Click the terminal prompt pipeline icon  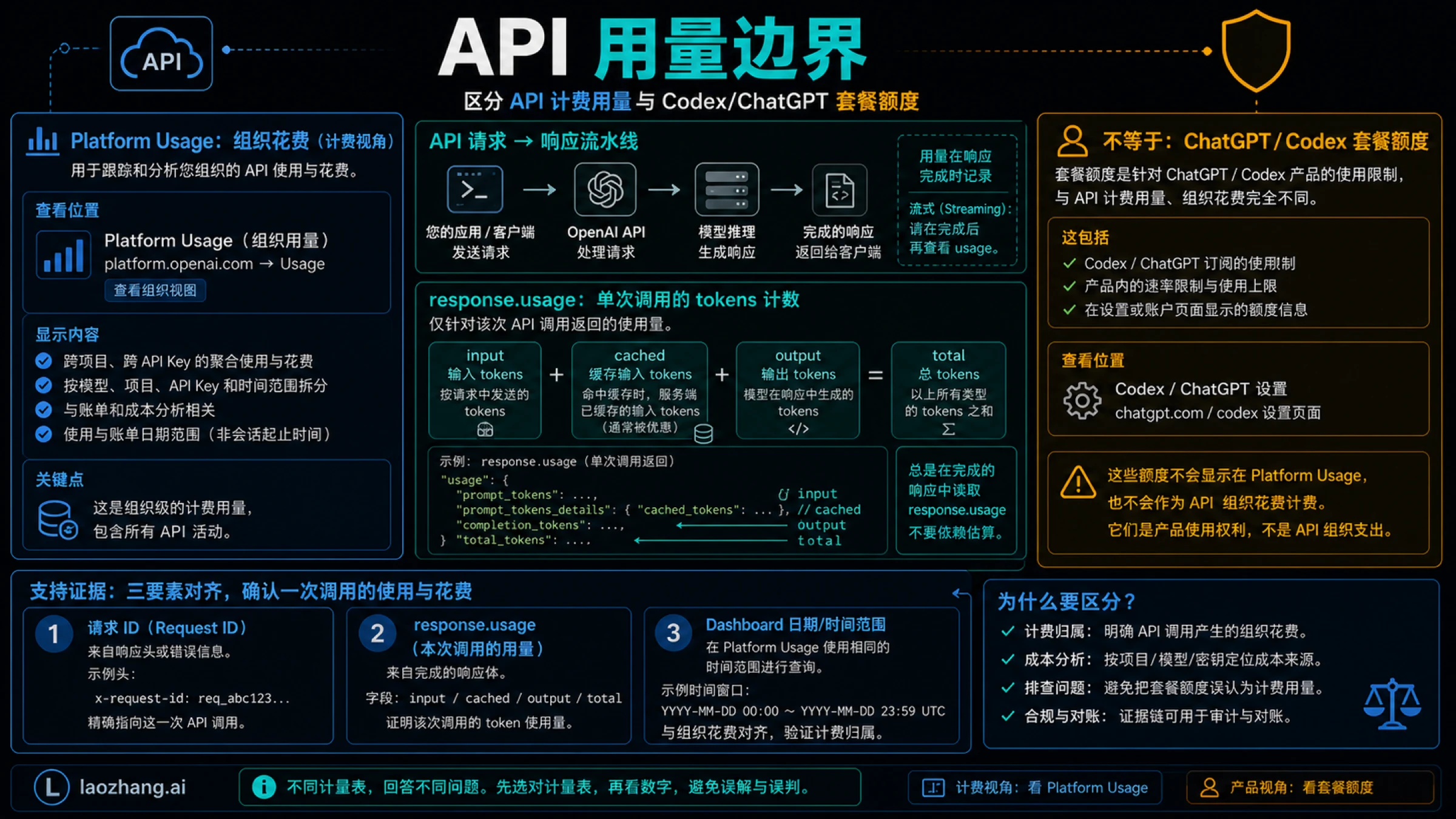coord(475,189)
